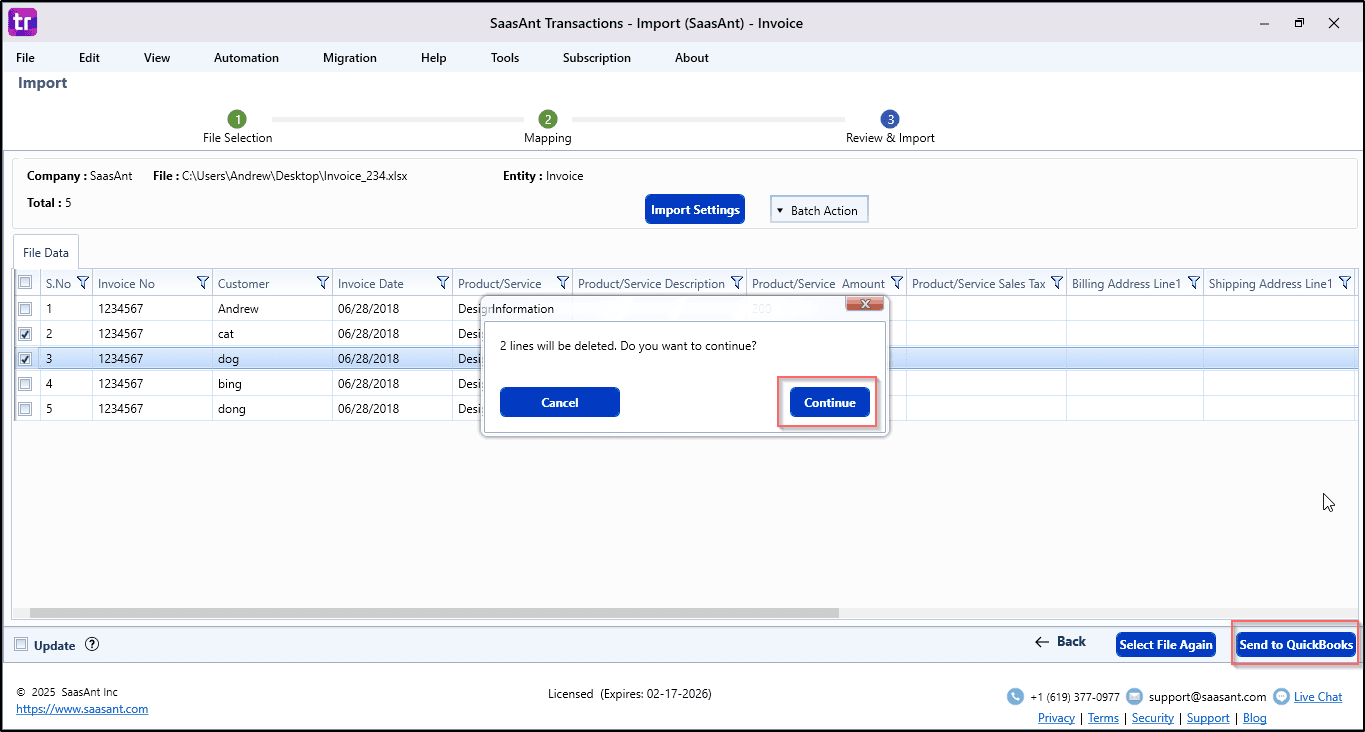The height and width of the screenshot is (732, 1365).
Task: Open the Invoice Date column filter
Action: point(443,283)
